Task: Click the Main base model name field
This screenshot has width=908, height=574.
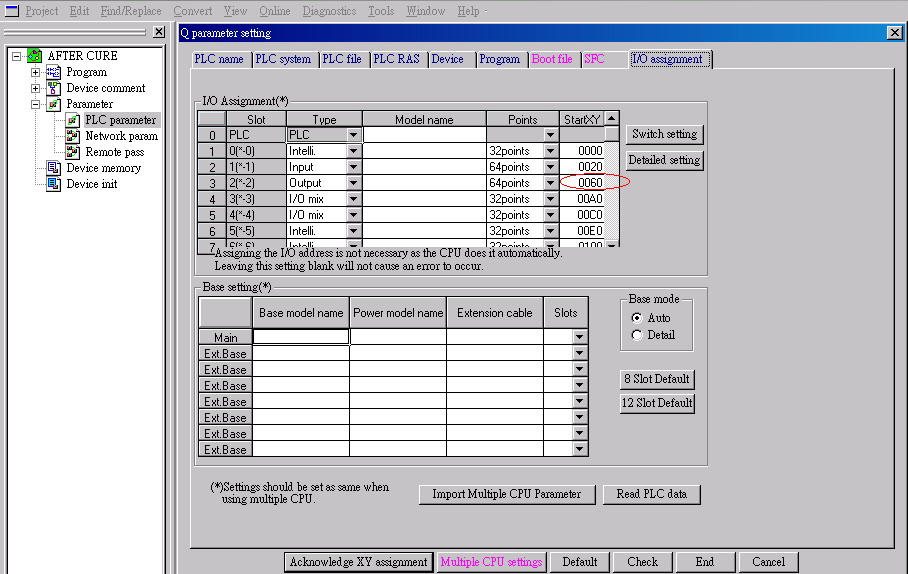Action: click(301, 337)
